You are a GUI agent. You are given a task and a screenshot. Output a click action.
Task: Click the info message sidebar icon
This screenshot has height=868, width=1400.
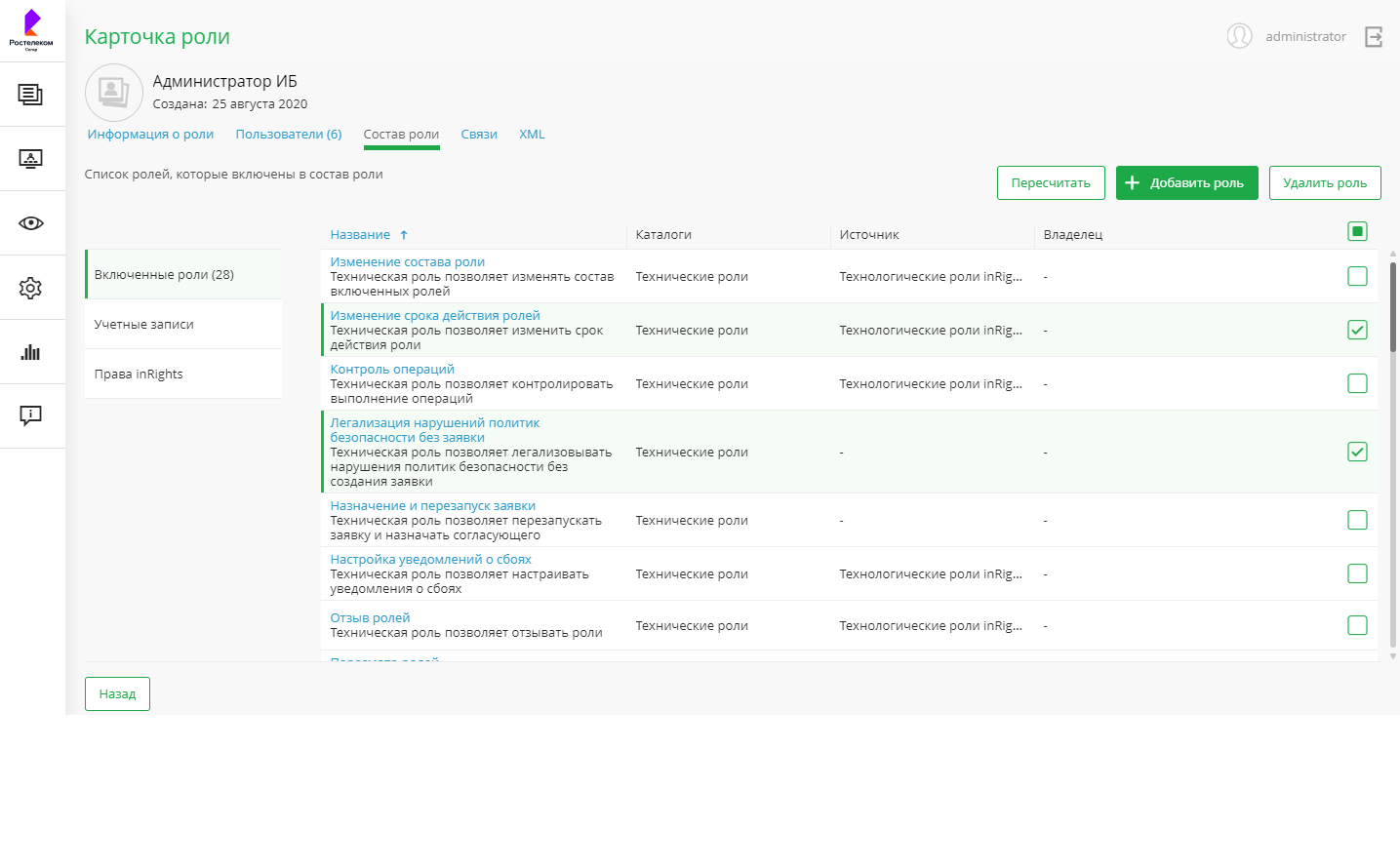31,416
